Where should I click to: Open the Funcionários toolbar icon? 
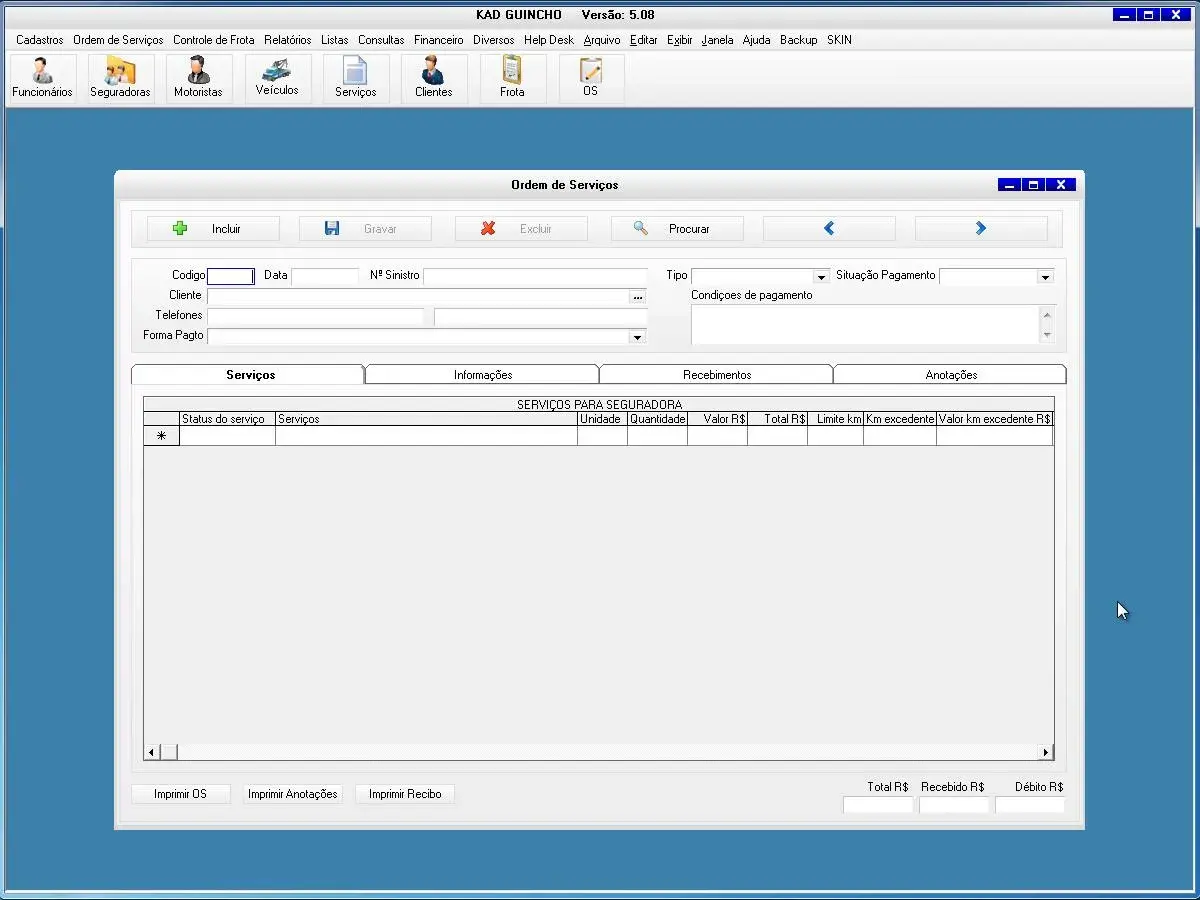42,78
